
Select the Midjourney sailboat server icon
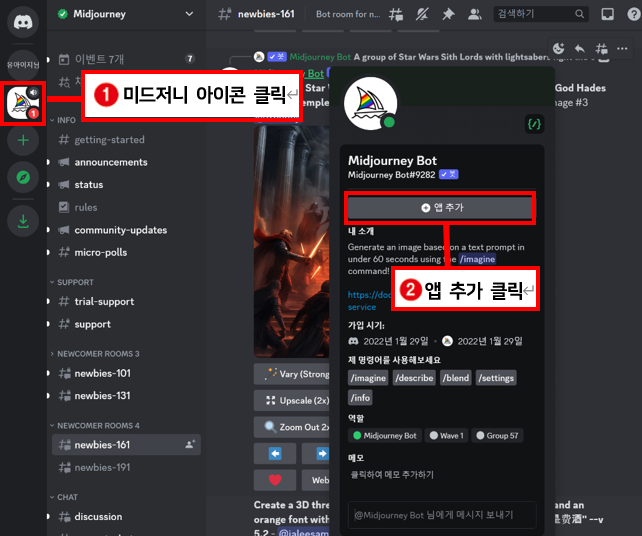23,103
